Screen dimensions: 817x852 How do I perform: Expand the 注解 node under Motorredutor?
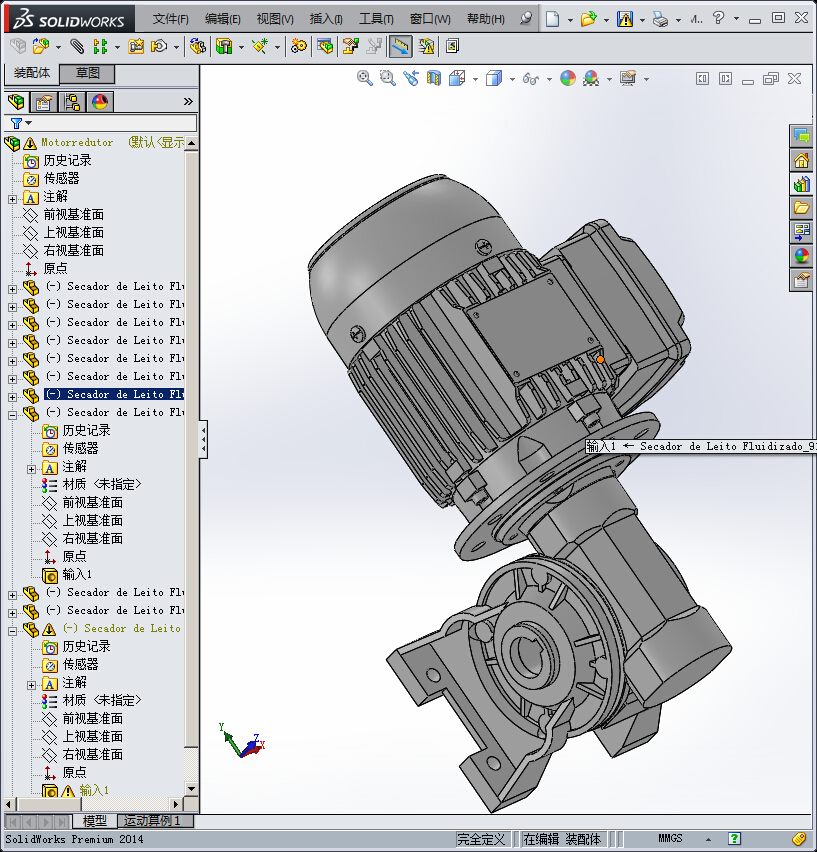click(13, 197)
